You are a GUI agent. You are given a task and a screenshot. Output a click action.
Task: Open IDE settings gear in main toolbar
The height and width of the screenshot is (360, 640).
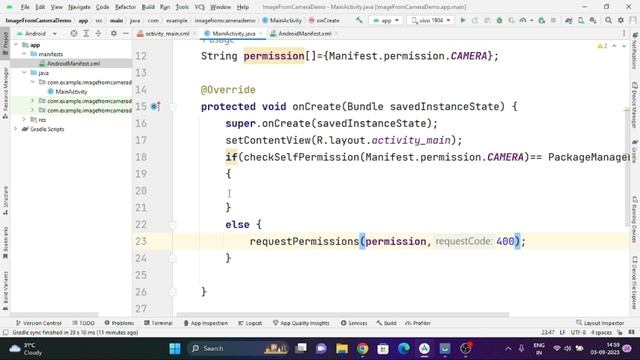pos(621,20)
